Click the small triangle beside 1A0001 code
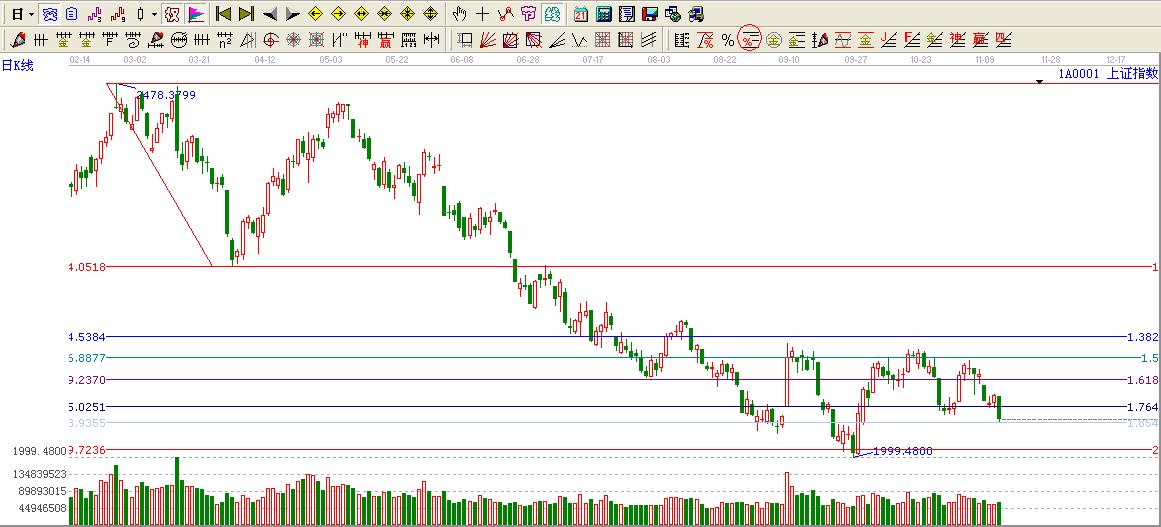Viewport: 1161px width, 527px height. coord(1039,80)
